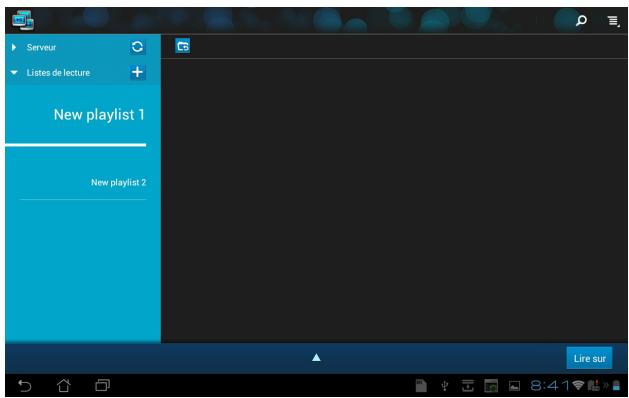This screenshot has width=629, height=398.
Task: Open the MyNet app logo icon
Action: [x=23, y=20]
